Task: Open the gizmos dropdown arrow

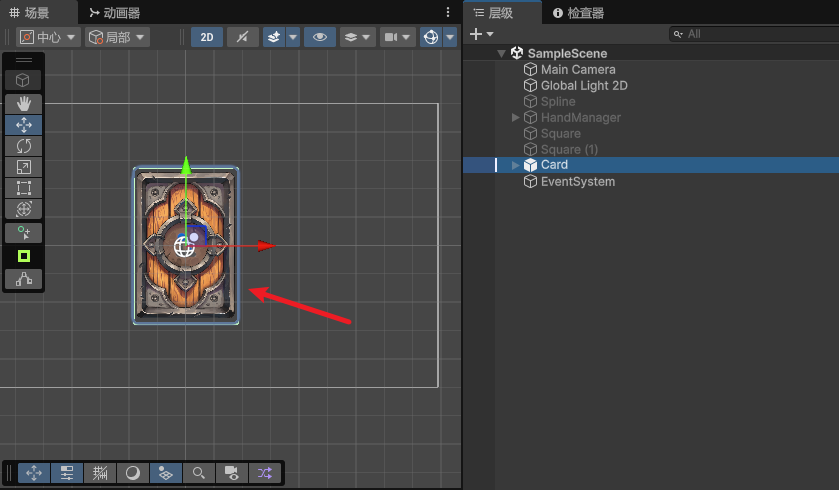Action: 450,37
